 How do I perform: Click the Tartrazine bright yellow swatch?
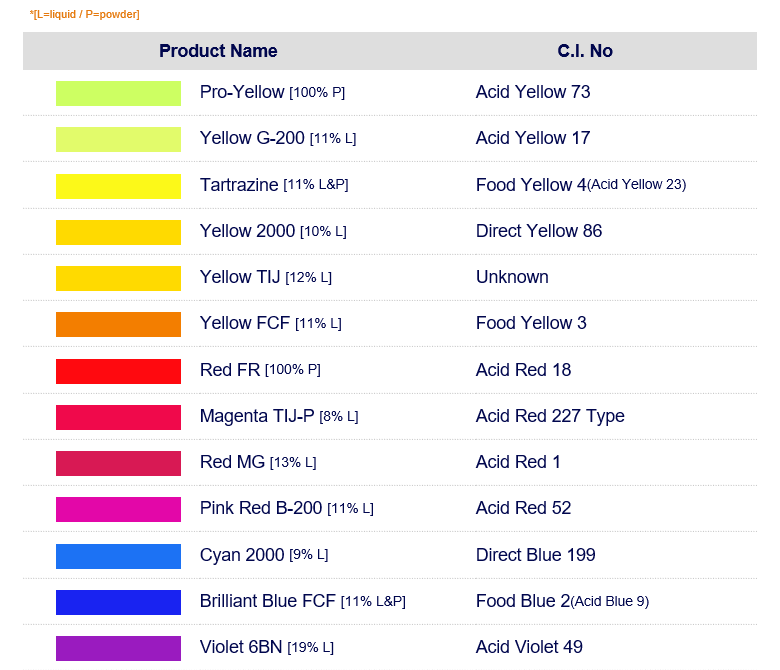tap(118, 186)
